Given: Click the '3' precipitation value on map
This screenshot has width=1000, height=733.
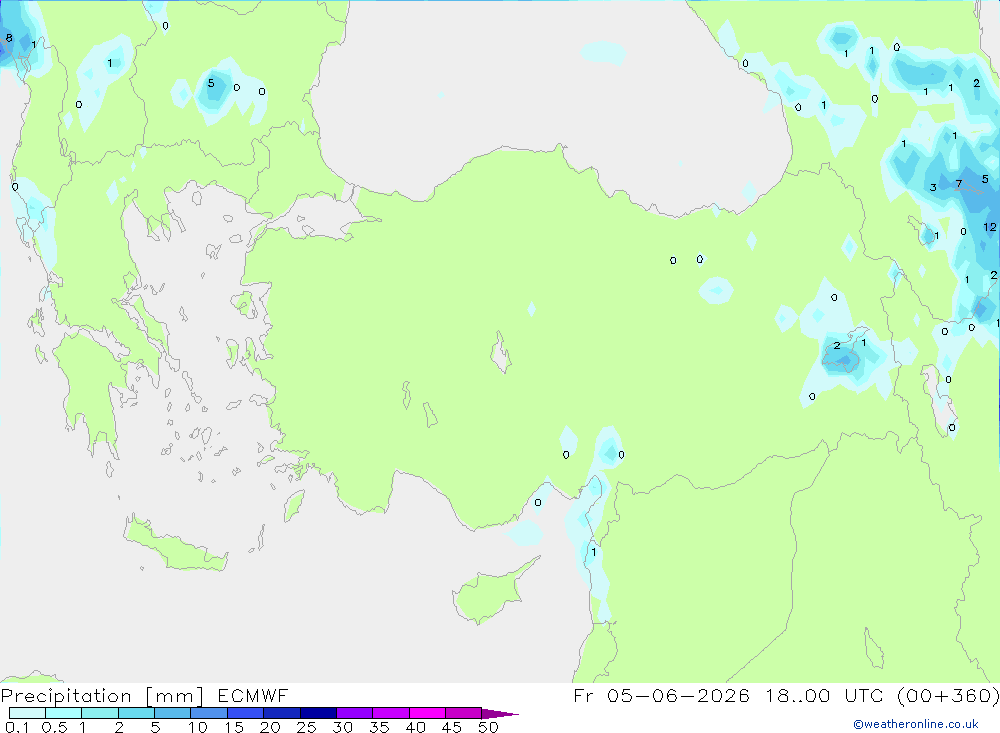Looking at the screenshot, I should tap(933, 188).
